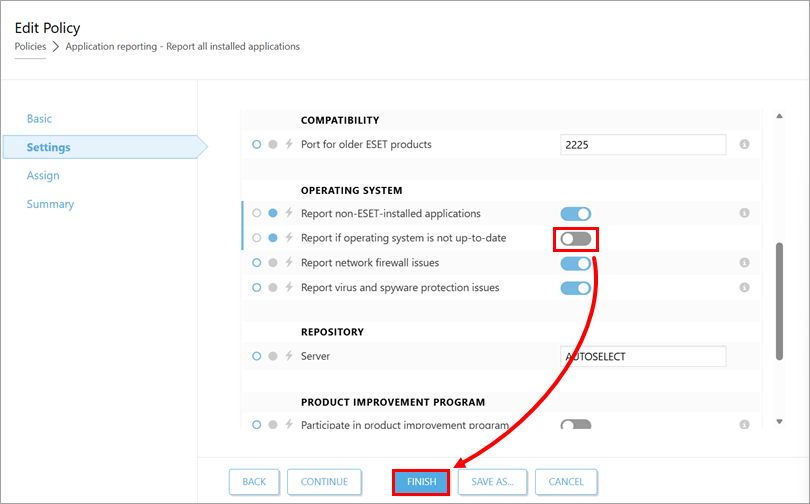
Task: Open the Basic section
Action: pos(39,119)
